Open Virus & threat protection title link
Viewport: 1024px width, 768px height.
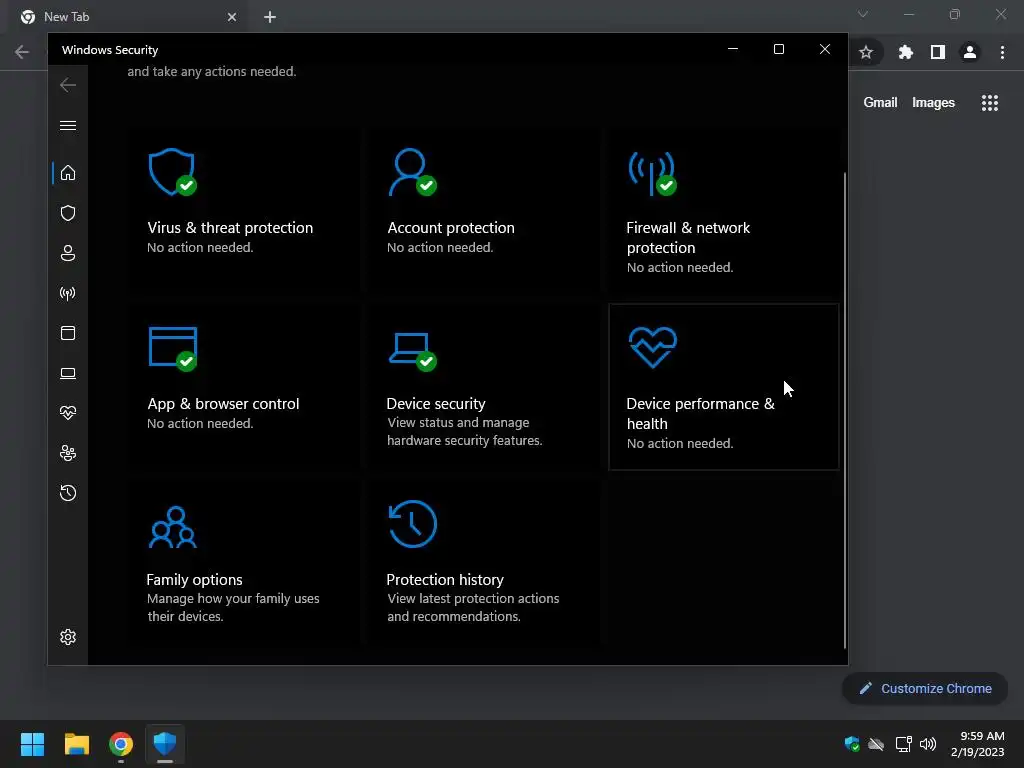click(x=230, y=228)
